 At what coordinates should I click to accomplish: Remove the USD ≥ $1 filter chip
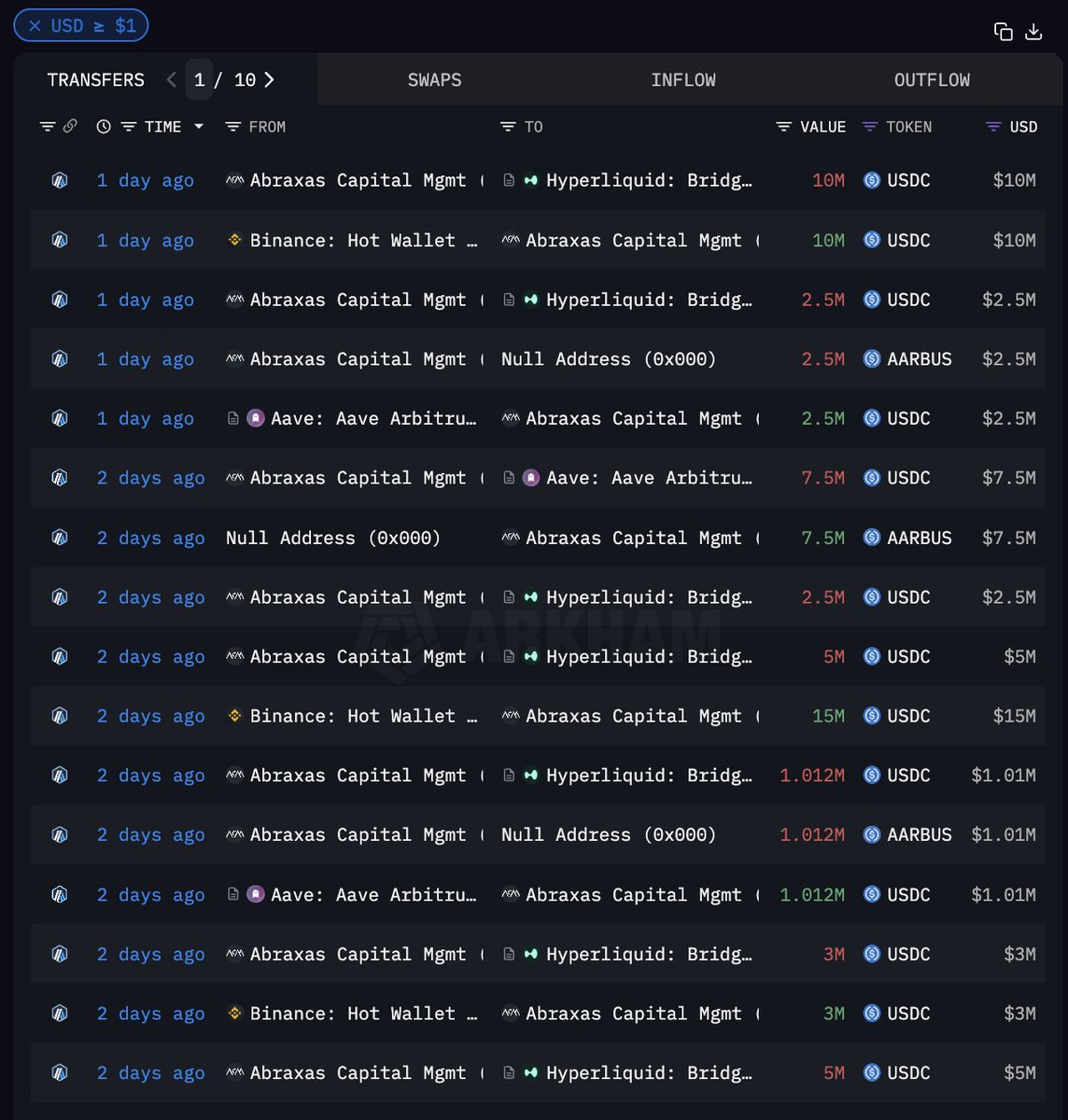(x=35, y=26)
